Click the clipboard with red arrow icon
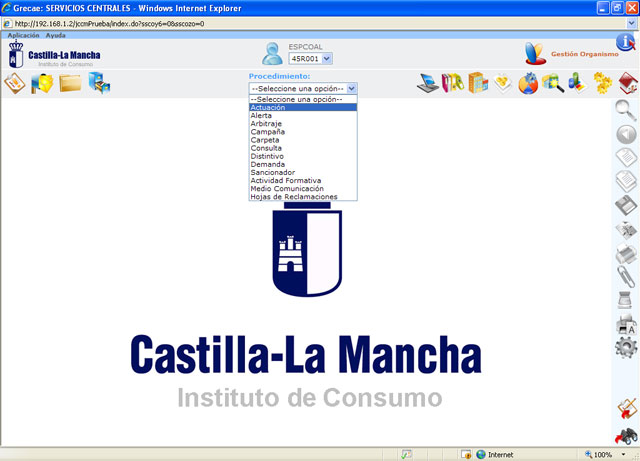The width and height of the screenshot is (640, 461). pos(627,409)
